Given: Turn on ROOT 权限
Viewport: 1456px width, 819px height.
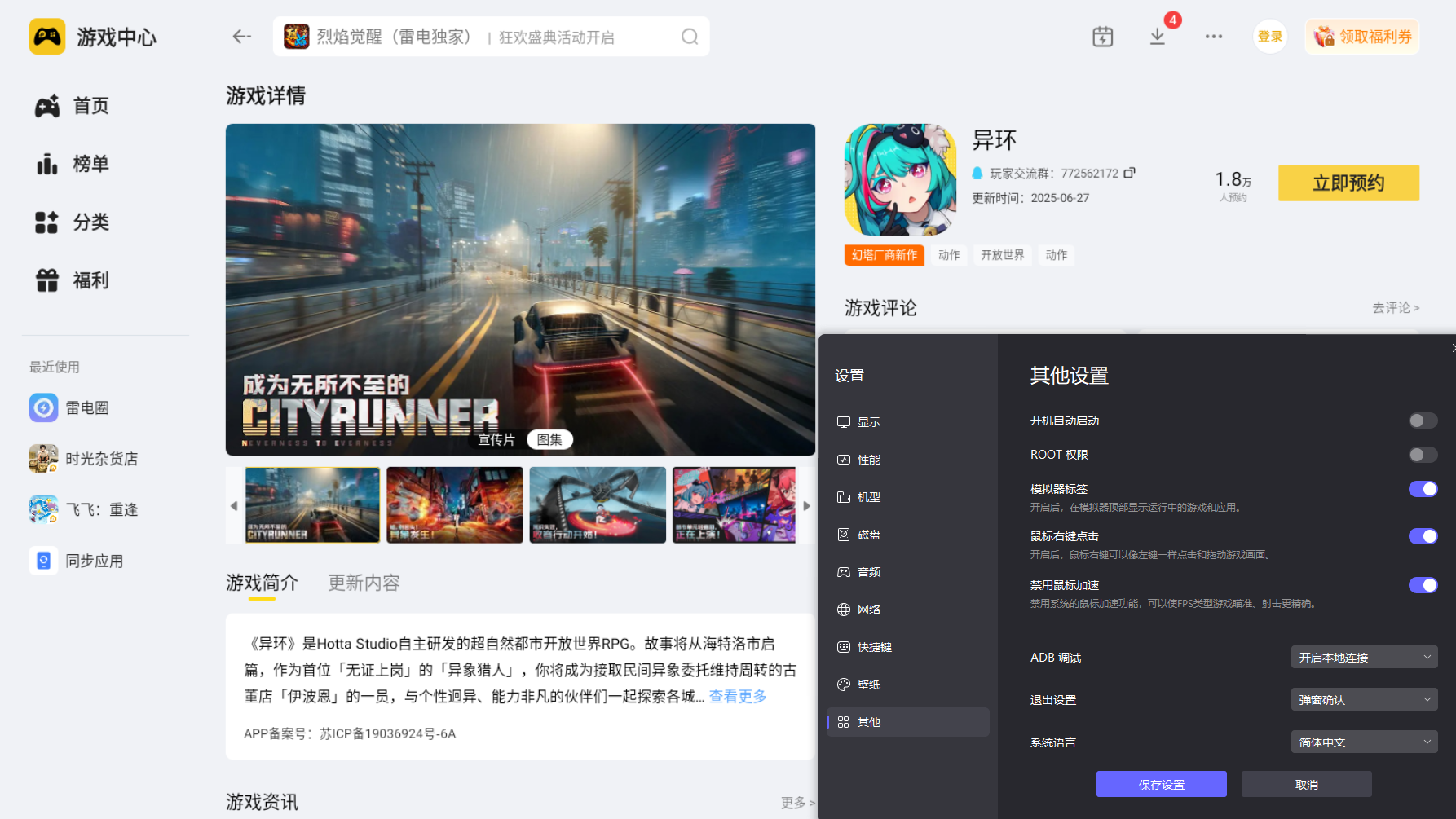Looking at the screenshot, I should tap(1423, 455).
